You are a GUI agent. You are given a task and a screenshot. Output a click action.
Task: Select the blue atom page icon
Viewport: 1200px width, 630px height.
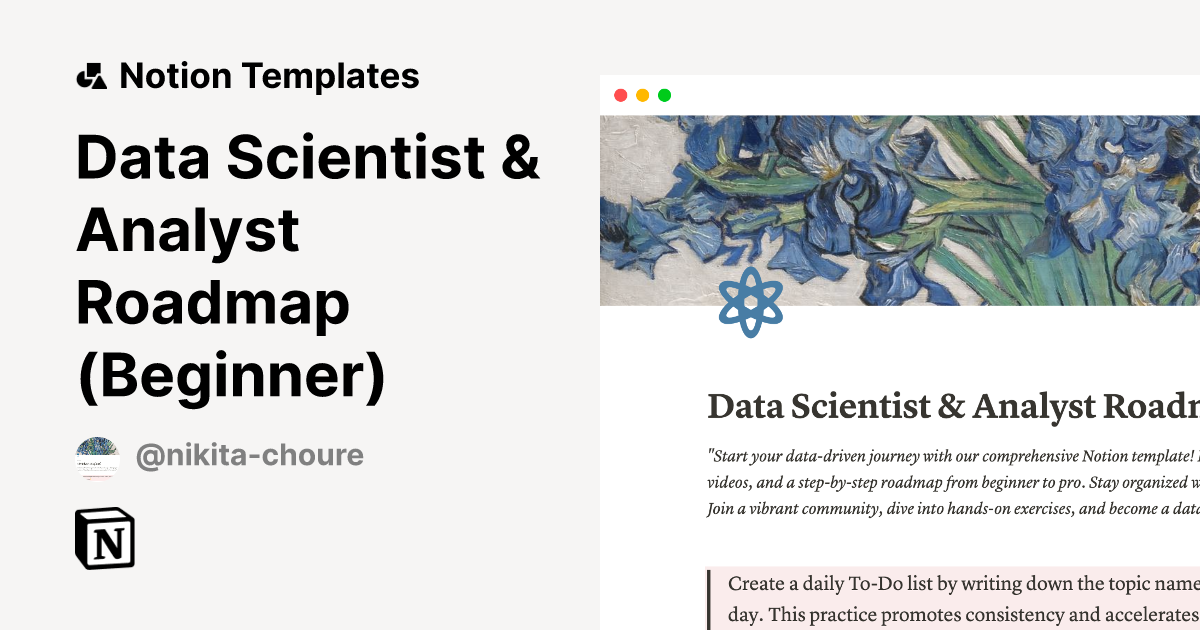pyautogui.click(x=750, y=302)
